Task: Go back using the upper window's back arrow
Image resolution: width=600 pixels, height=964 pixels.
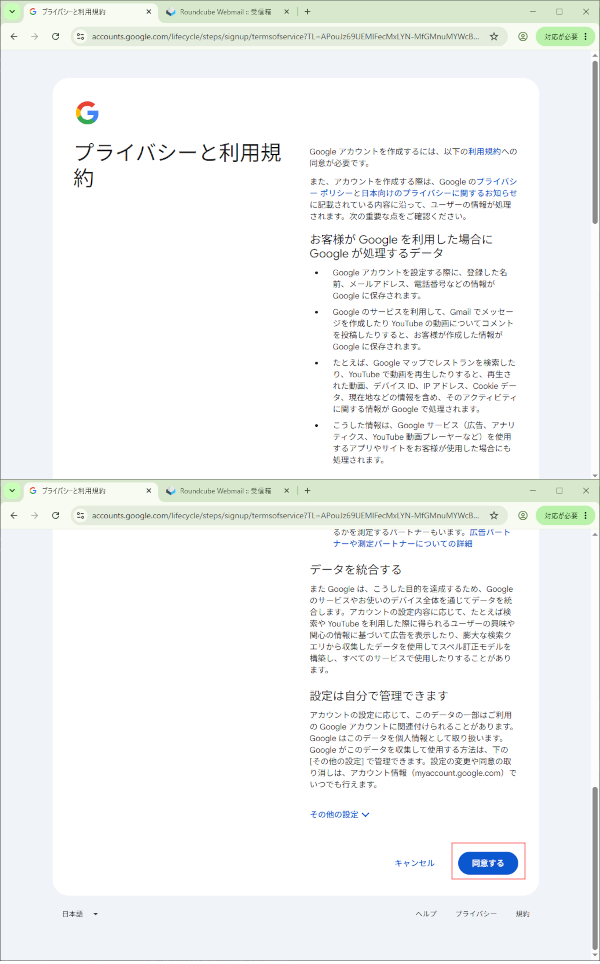Action: click(x=14, y=37)
